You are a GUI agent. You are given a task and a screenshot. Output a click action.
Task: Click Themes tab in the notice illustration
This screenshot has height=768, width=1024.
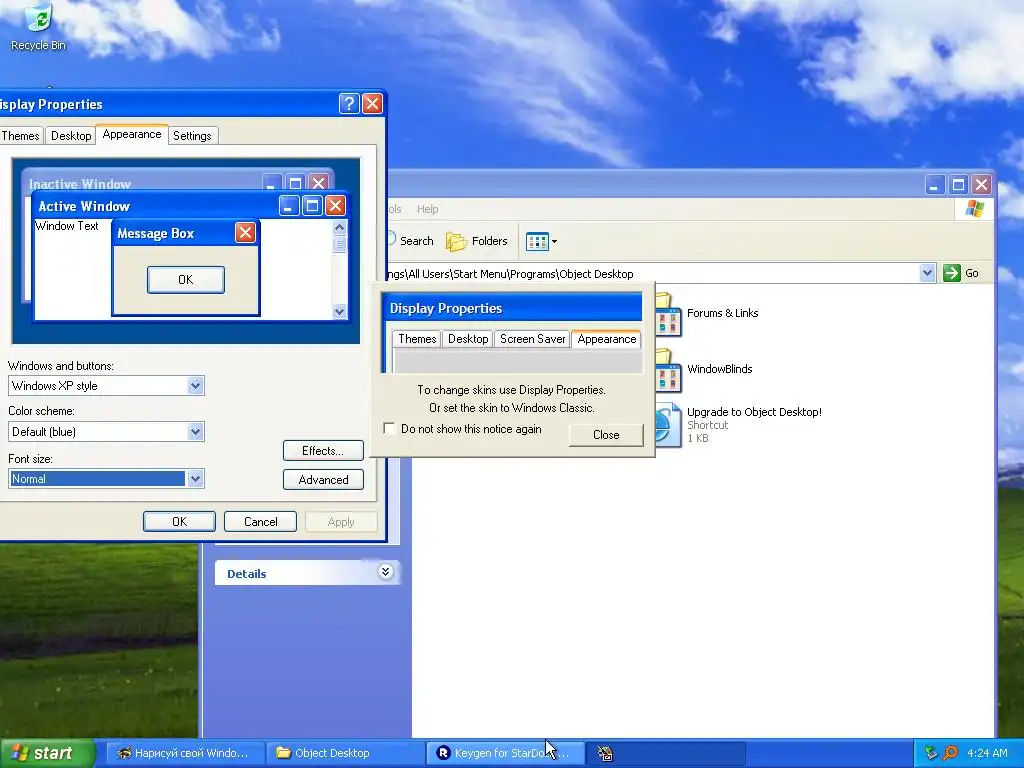(x=417, y=339)
